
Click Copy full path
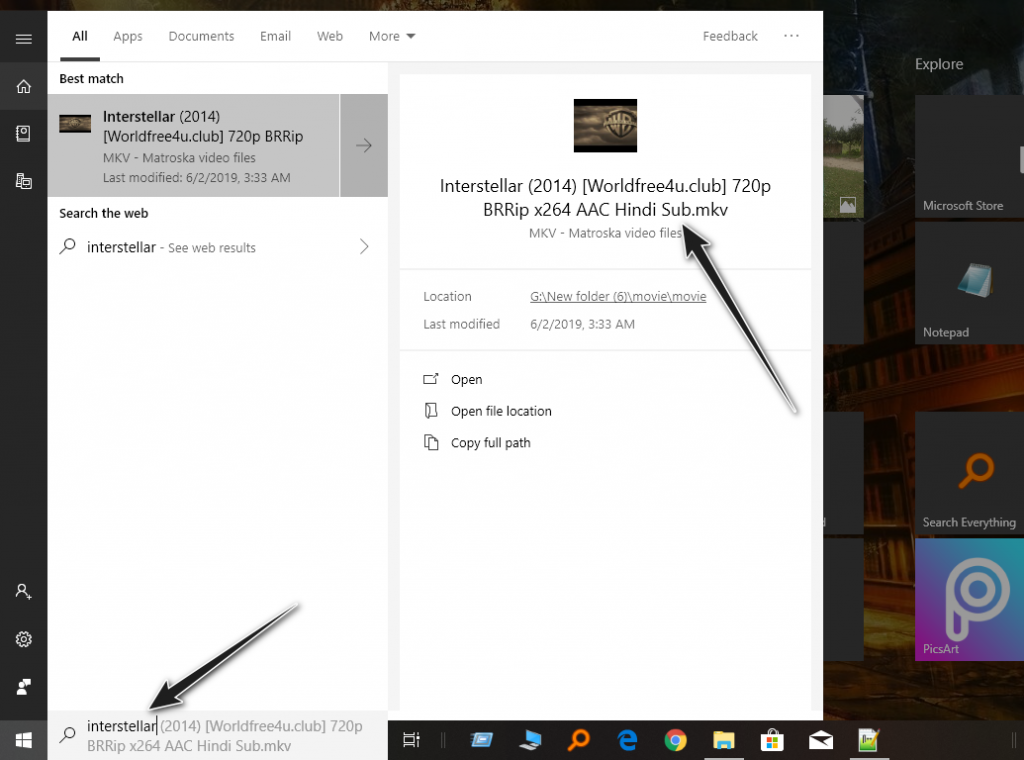[x=490, y=443]
